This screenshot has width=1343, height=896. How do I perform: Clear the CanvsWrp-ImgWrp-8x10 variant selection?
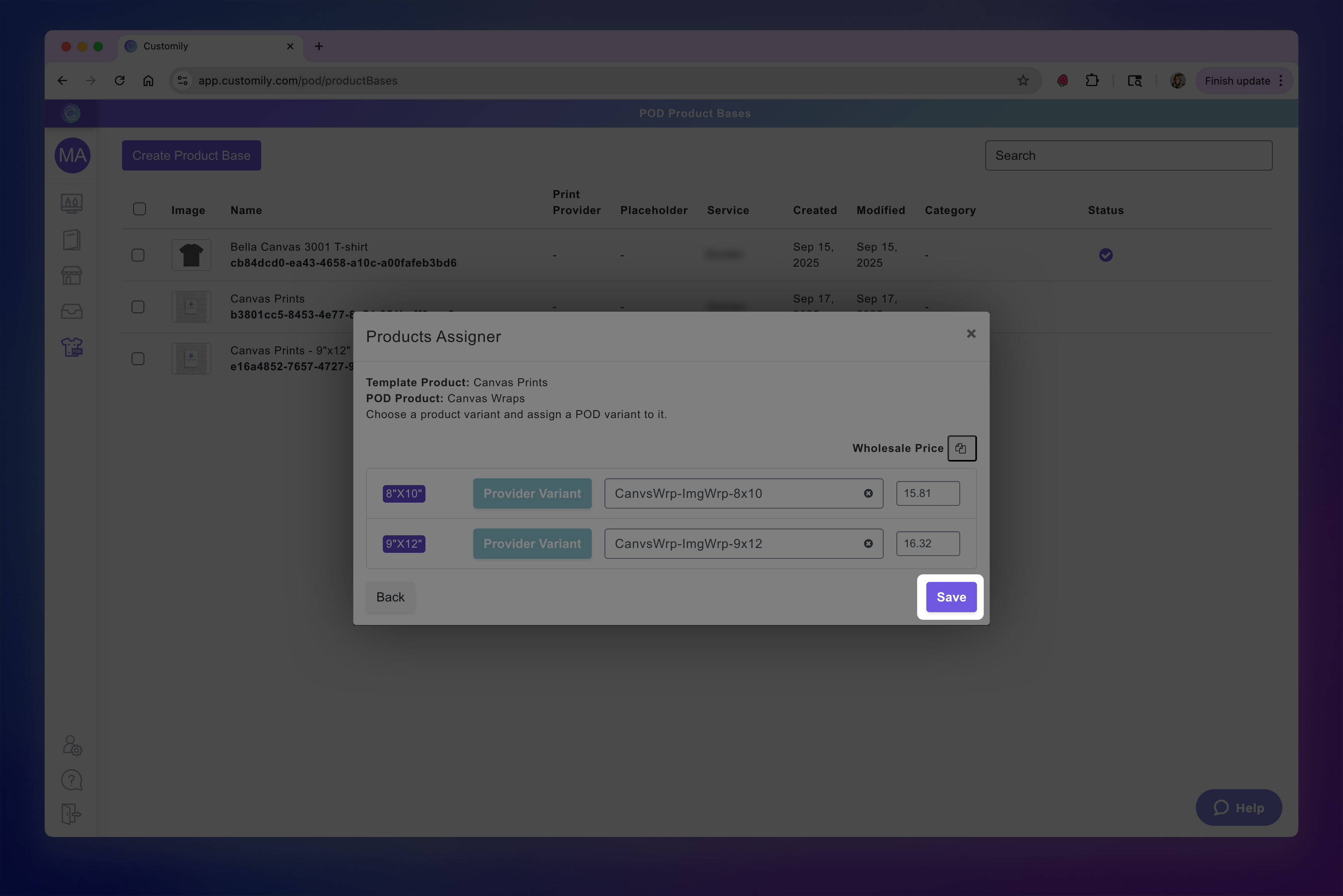click(868, 493)
